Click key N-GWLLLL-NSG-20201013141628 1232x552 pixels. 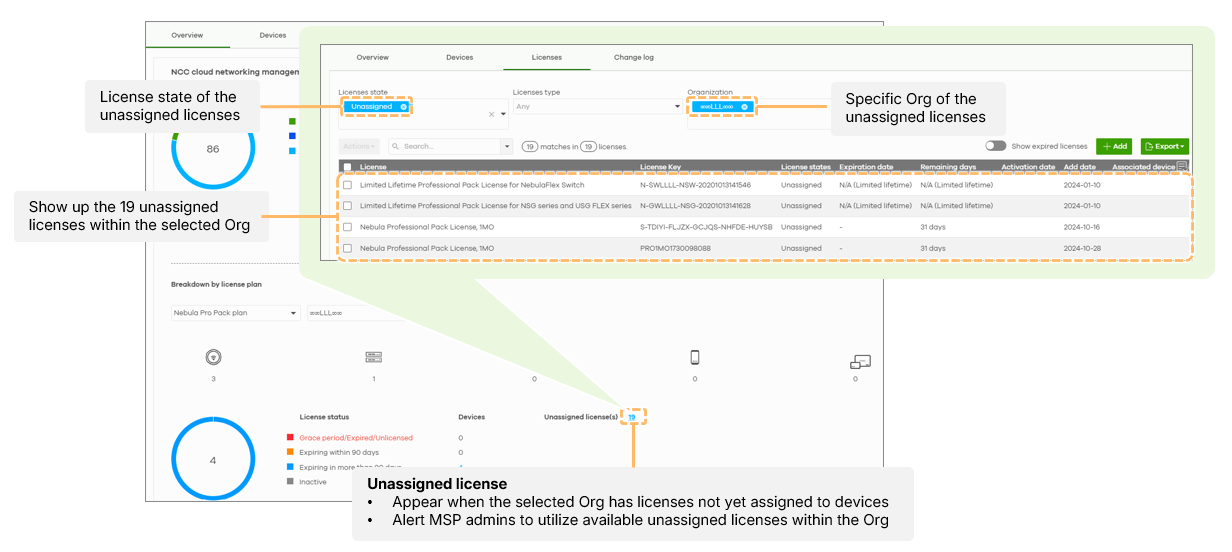pos(695,206)
